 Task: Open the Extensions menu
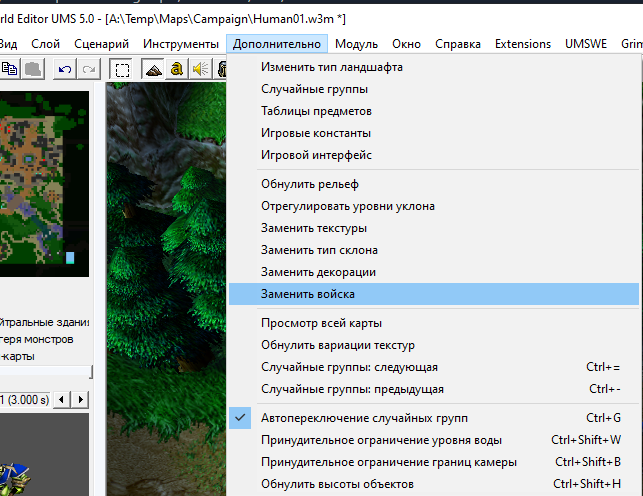[x=523, y=44]
